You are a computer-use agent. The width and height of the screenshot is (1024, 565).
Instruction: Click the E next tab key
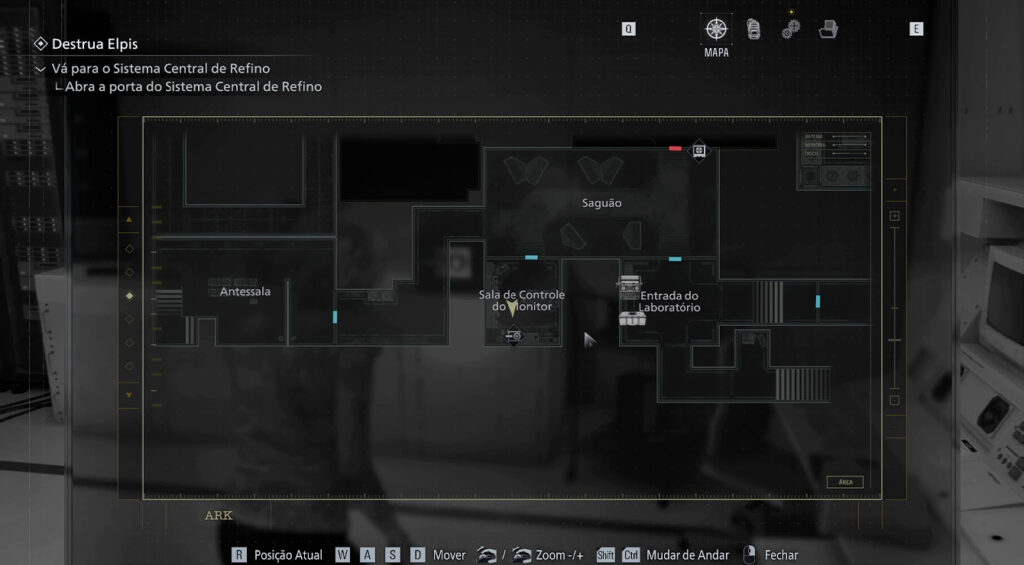coord(916,29)
